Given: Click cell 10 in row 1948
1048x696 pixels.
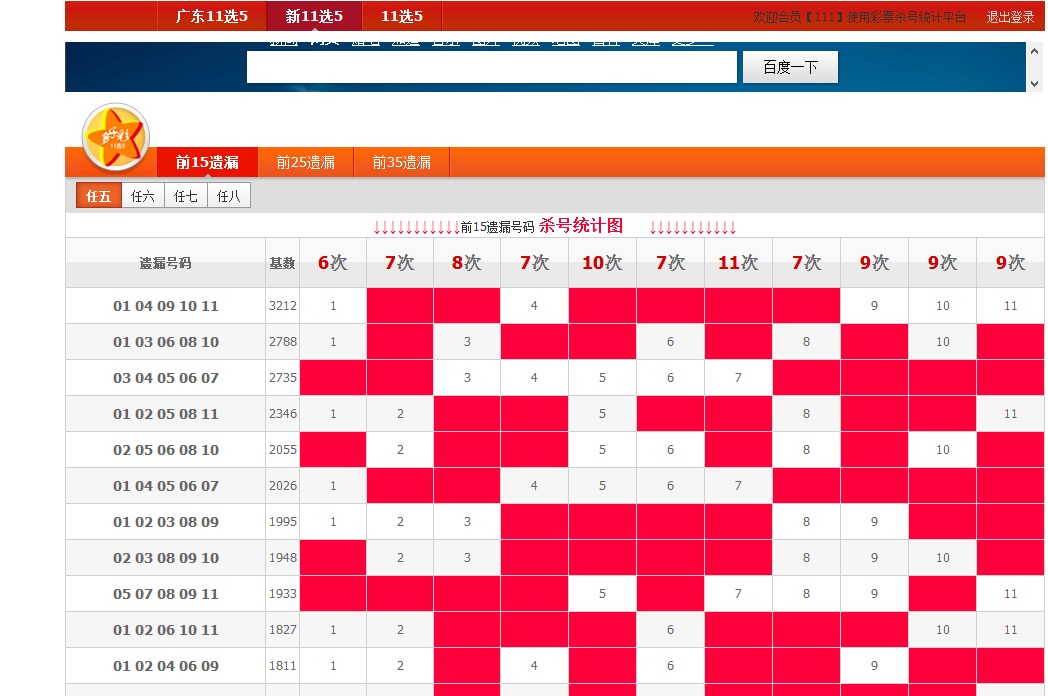Looking at the screenshot, I should pyautogui.click(x=942, y=558).
